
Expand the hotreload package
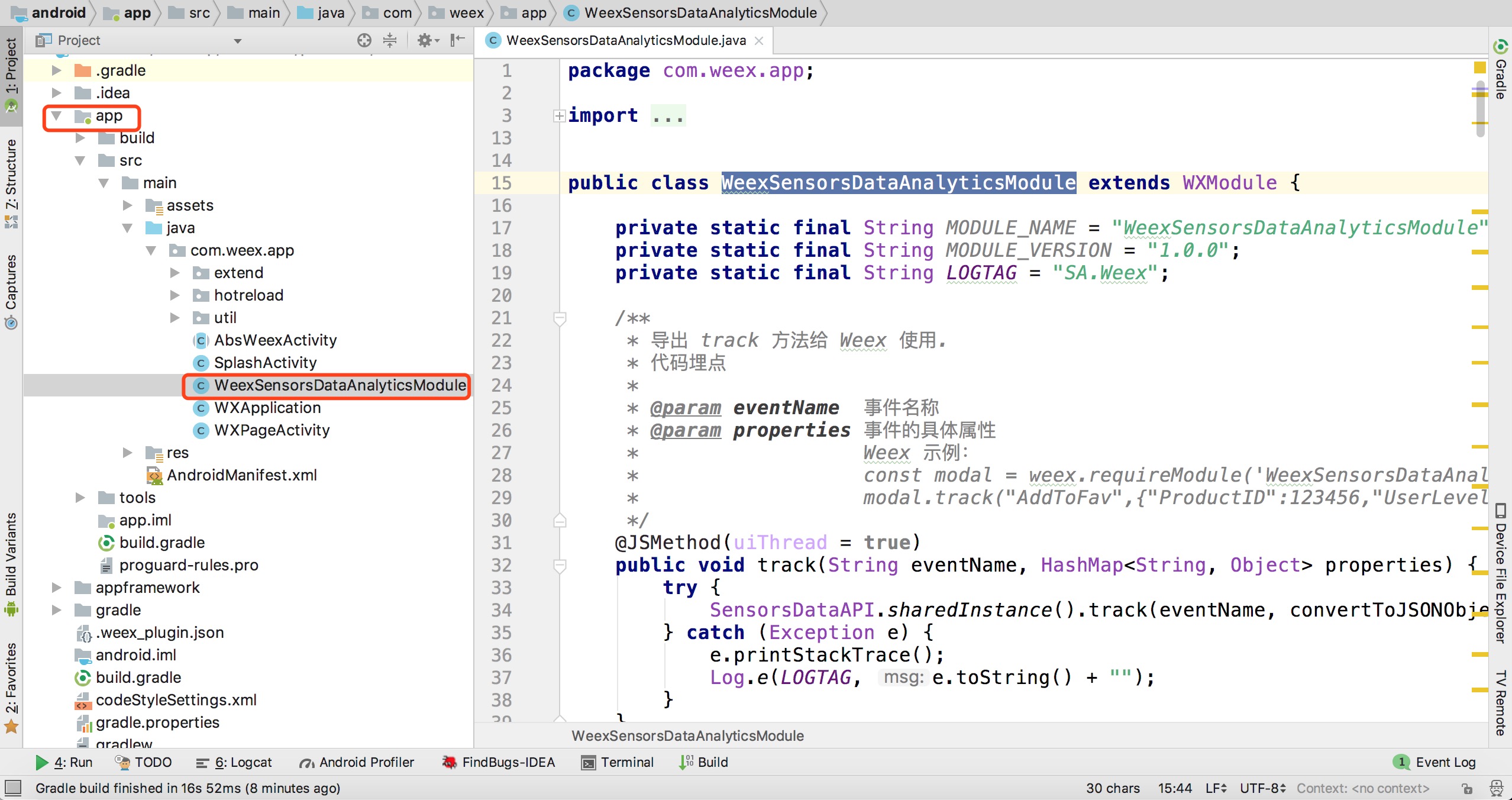pyautogui.click(x=175, y=295)
